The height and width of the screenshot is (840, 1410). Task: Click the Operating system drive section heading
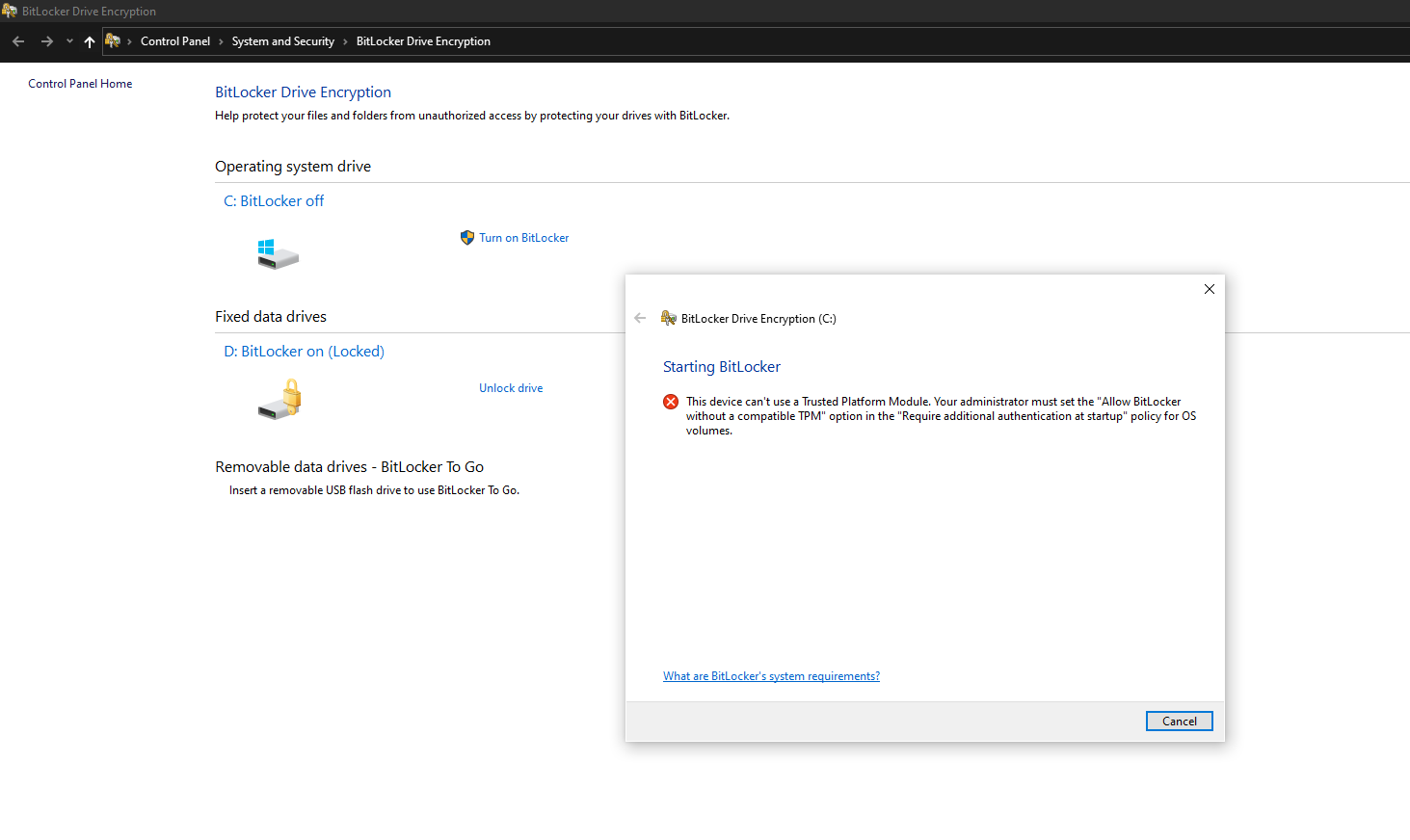pyautogui.click(x=293, y=166)
